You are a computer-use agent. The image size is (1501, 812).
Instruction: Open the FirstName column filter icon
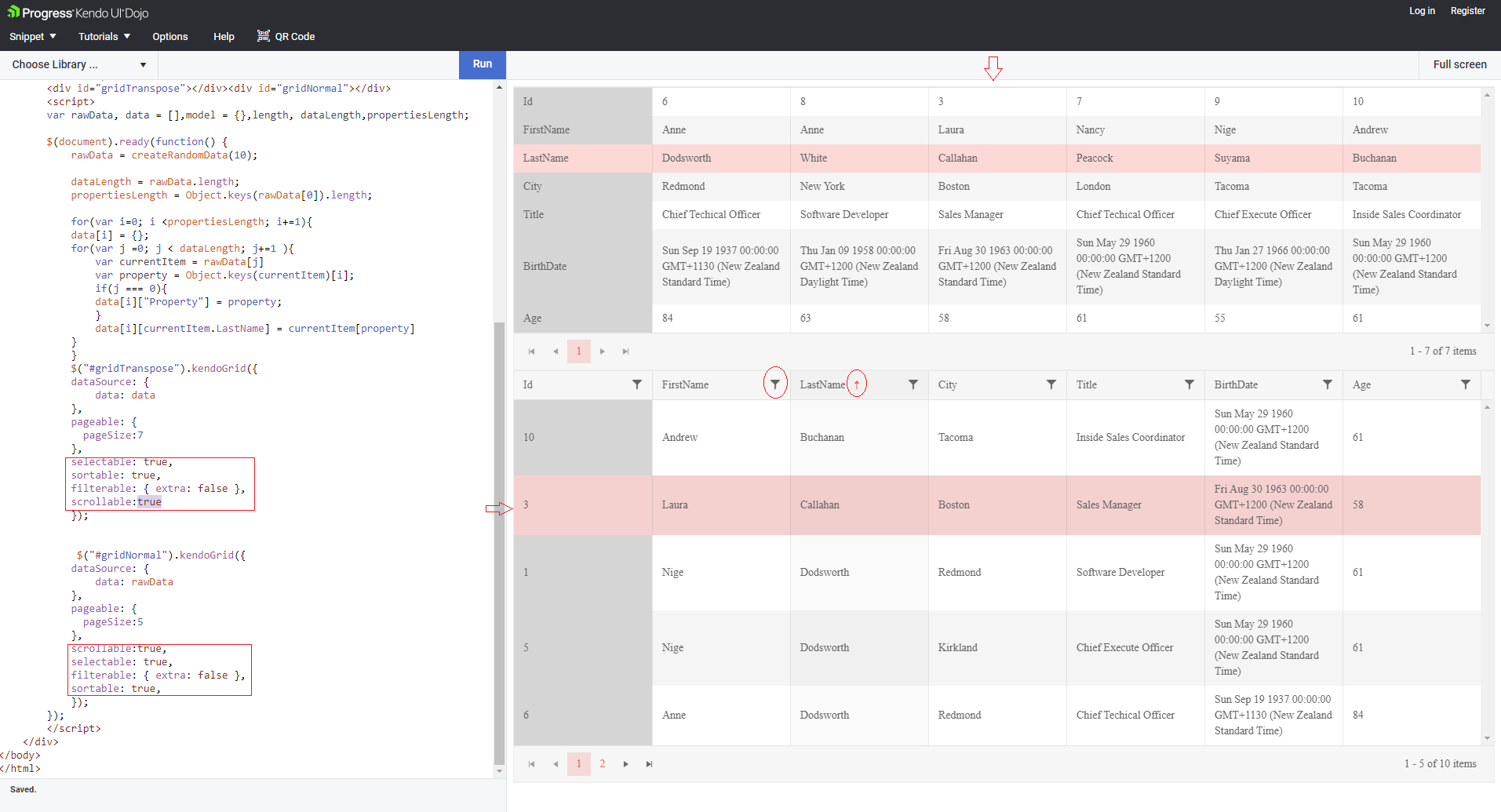[775, 384]
